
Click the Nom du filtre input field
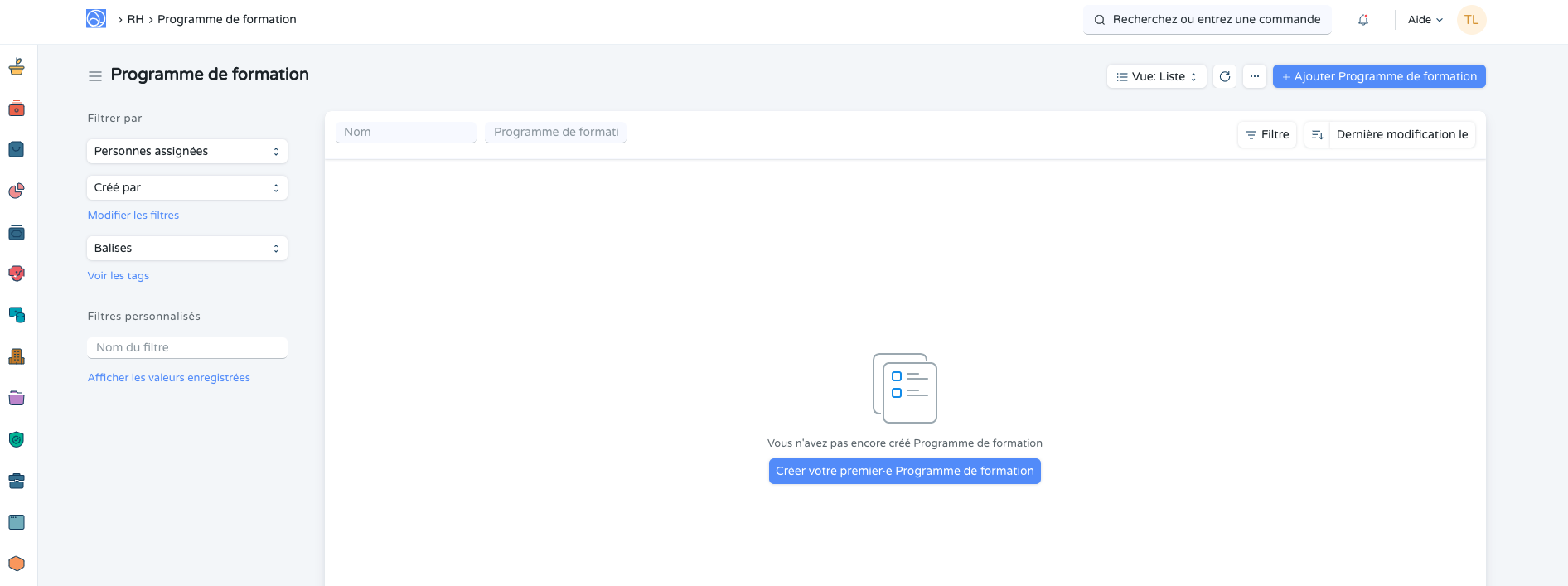(186, 347)
